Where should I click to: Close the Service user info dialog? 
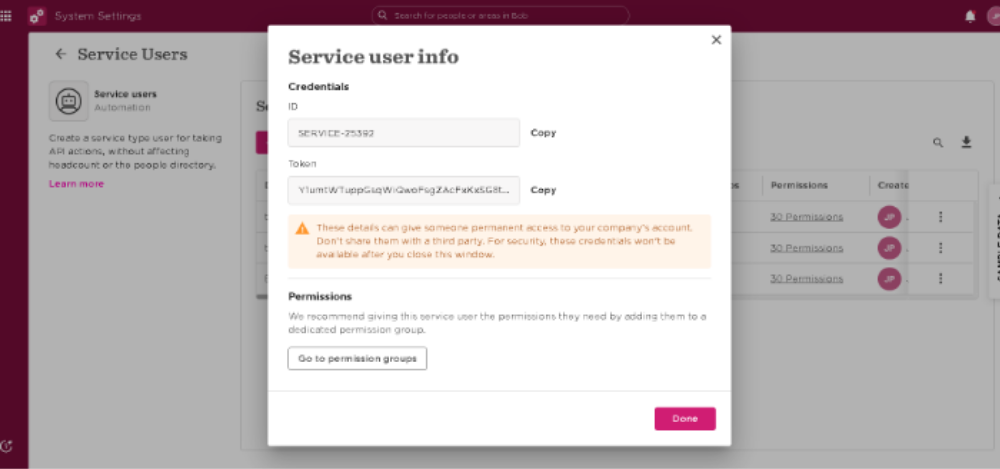point(716,40)
